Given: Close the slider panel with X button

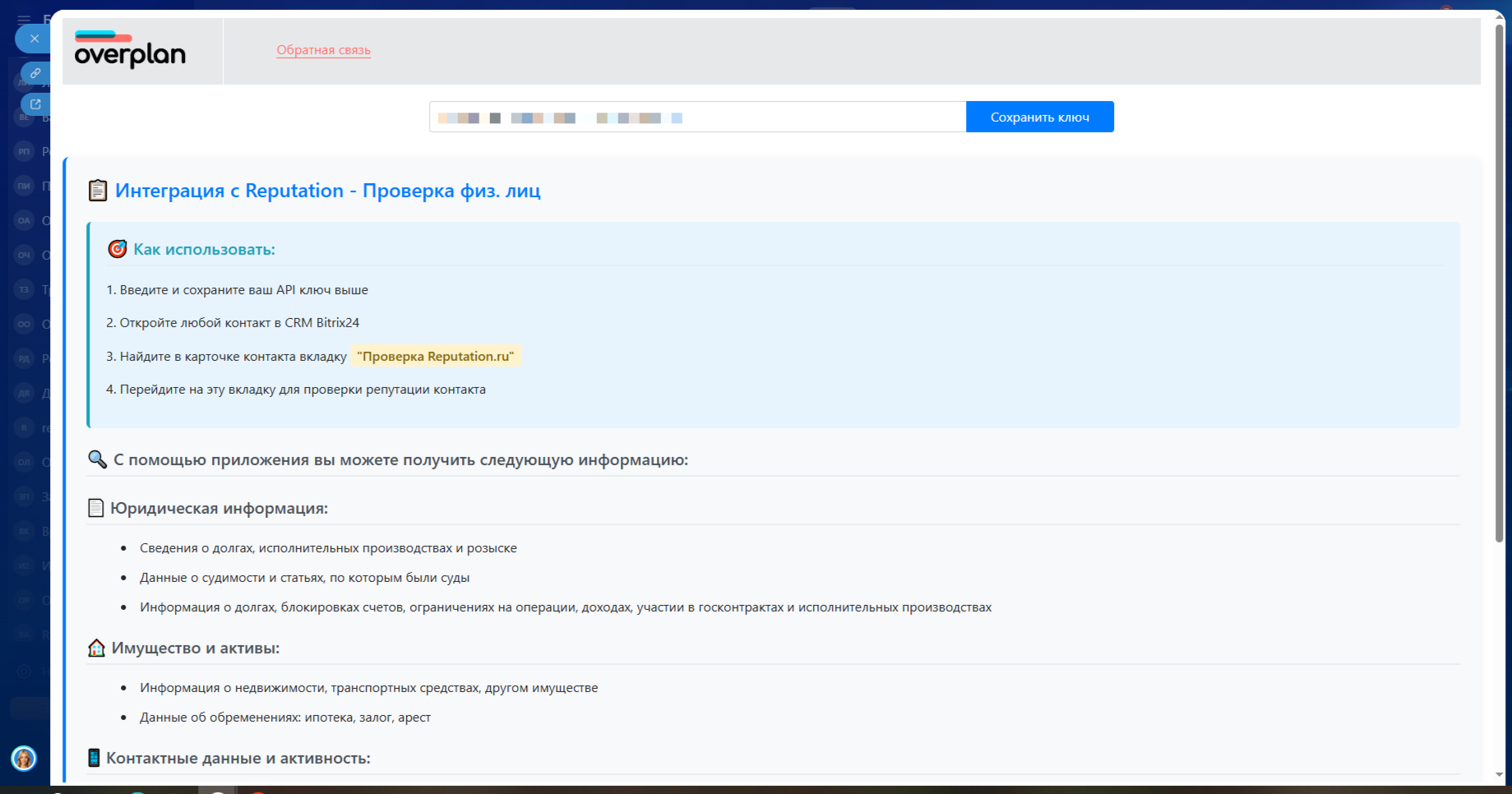Looking at the screenshot, I should (x=34, y=39).
